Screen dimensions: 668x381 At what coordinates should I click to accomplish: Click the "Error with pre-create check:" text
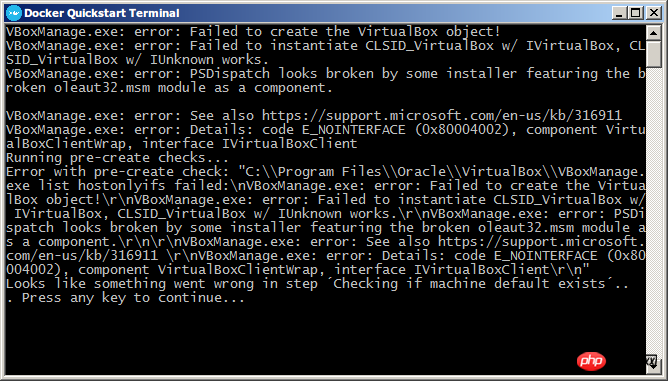pos(118,172)
